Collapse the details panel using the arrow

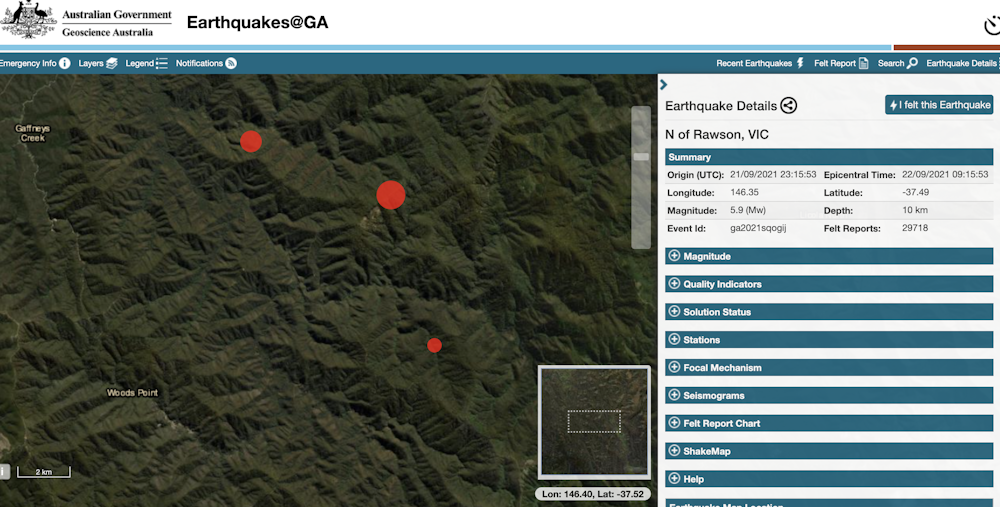(664, 85)
